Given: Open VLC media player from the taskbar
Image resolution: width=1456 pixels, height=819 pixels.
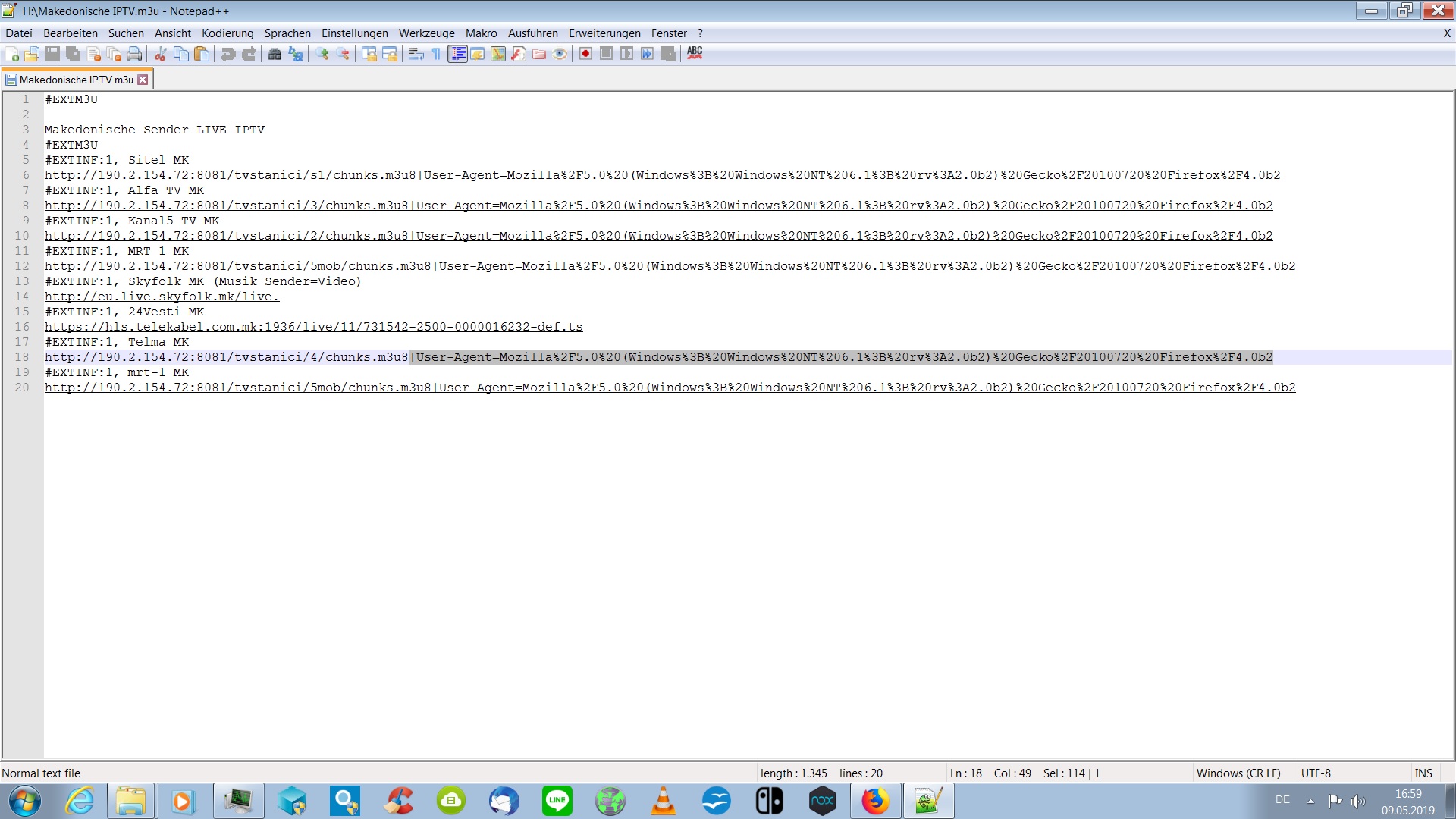Looking at the screenshot, I should pyautogui.click(x=663, y=801).
